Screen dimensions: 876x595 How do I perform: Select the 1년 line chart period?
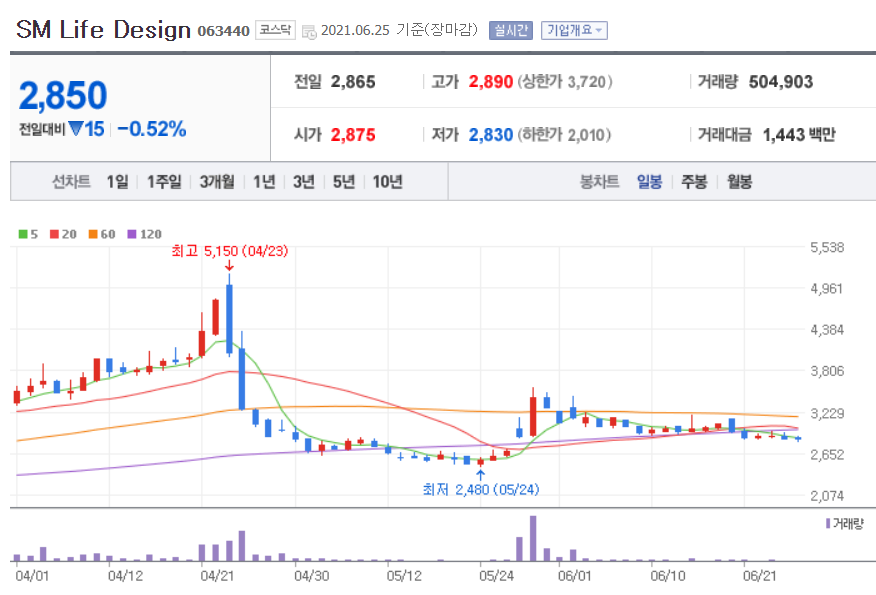pos(264,182)
